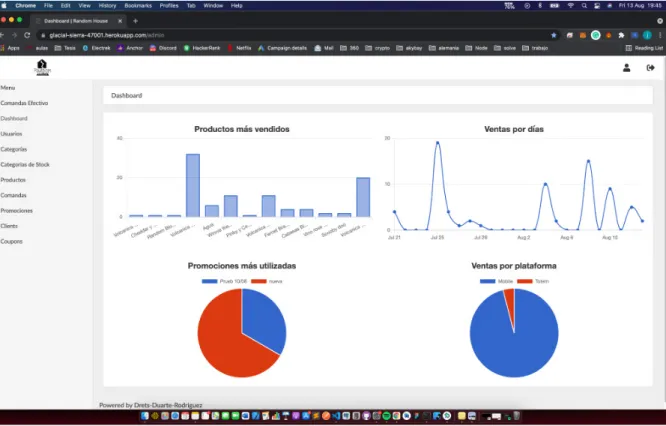The image size is (666, 426).
Task: Open the Netflix bookmark
Action: 240,48
